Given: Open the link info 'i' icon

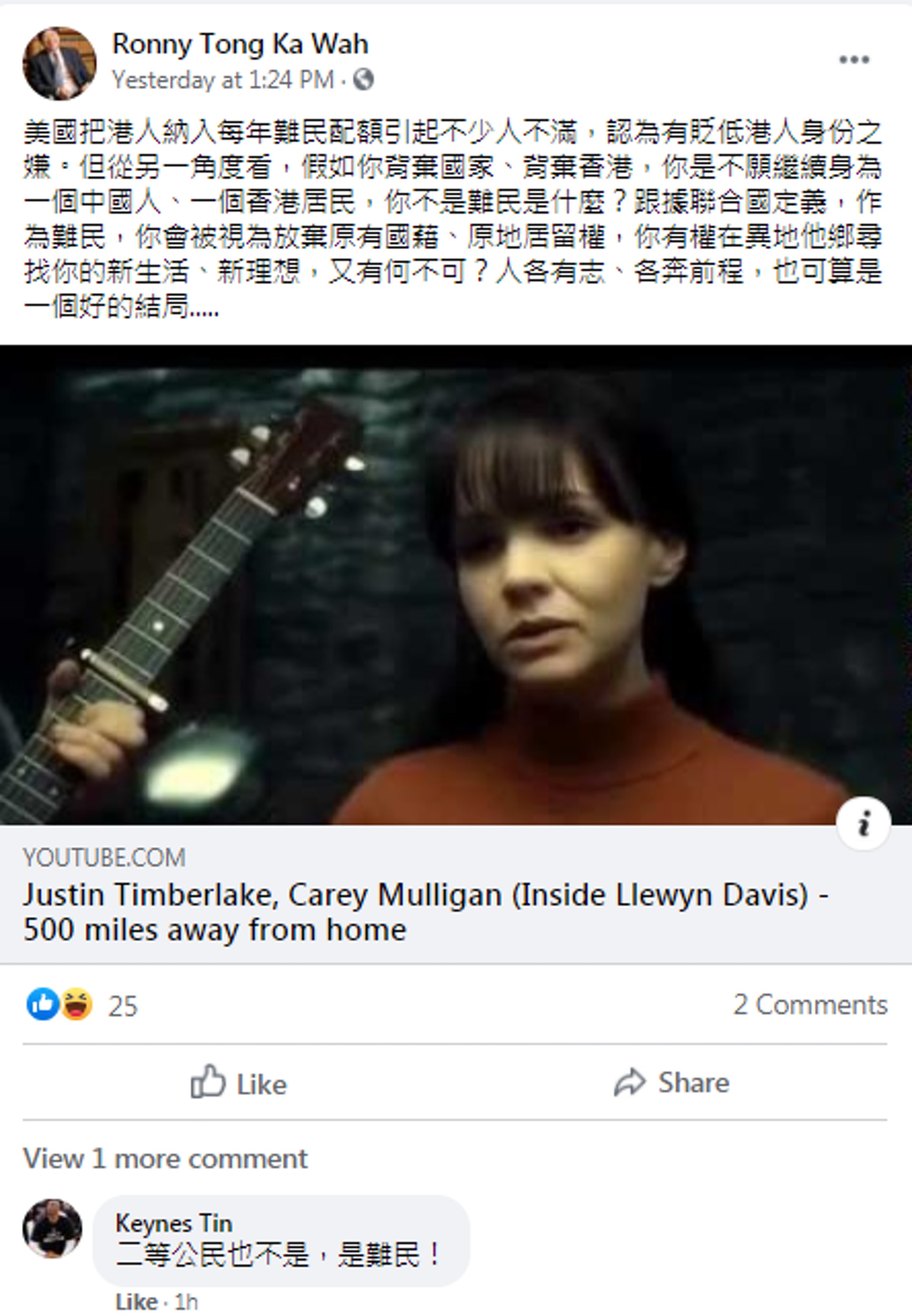Looking at the screenshot, I should point(864,823).
